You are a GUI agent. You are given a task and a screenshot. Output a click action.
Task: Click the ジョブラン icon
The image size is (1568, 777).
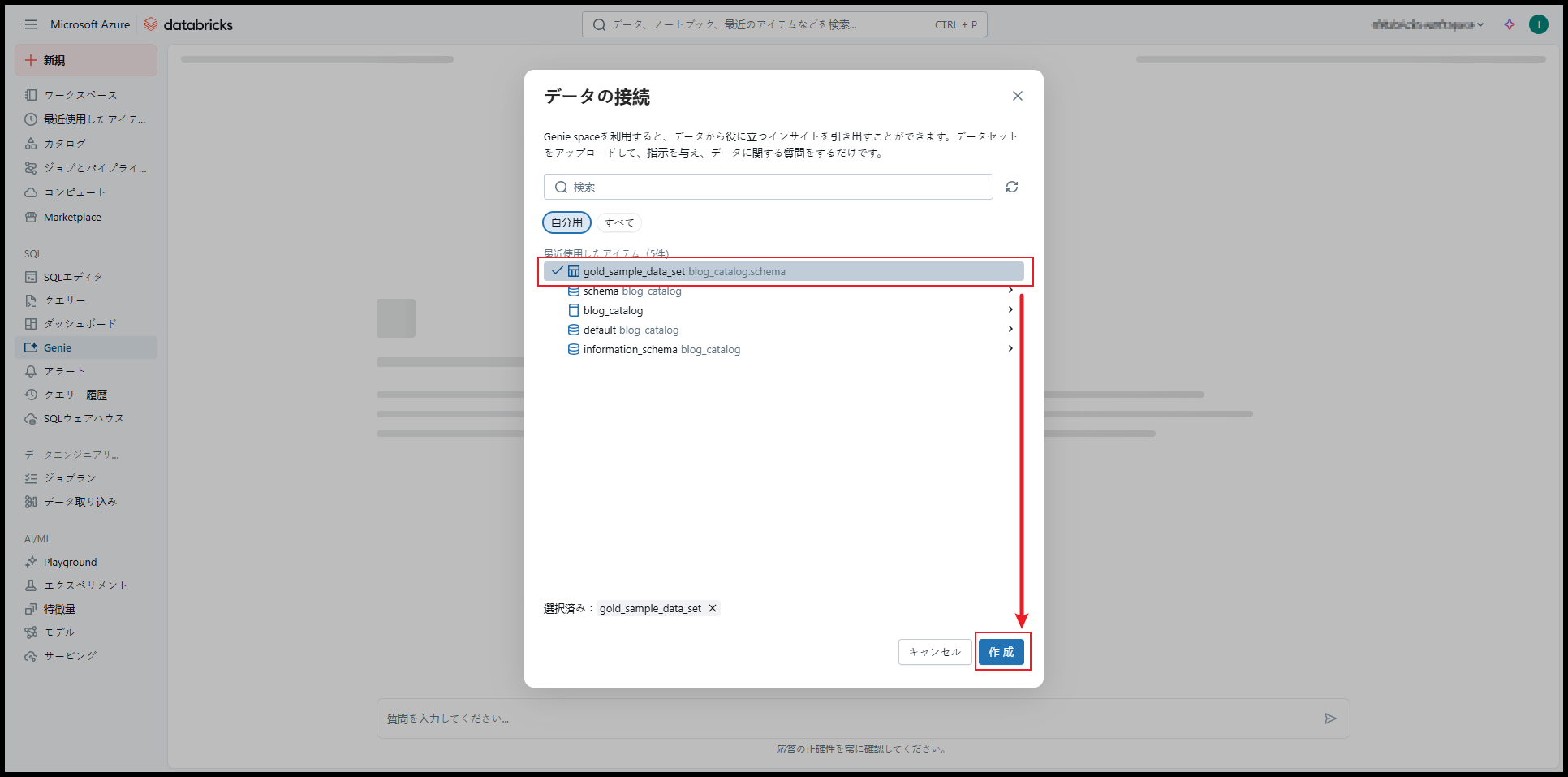[x=31, y=478]
